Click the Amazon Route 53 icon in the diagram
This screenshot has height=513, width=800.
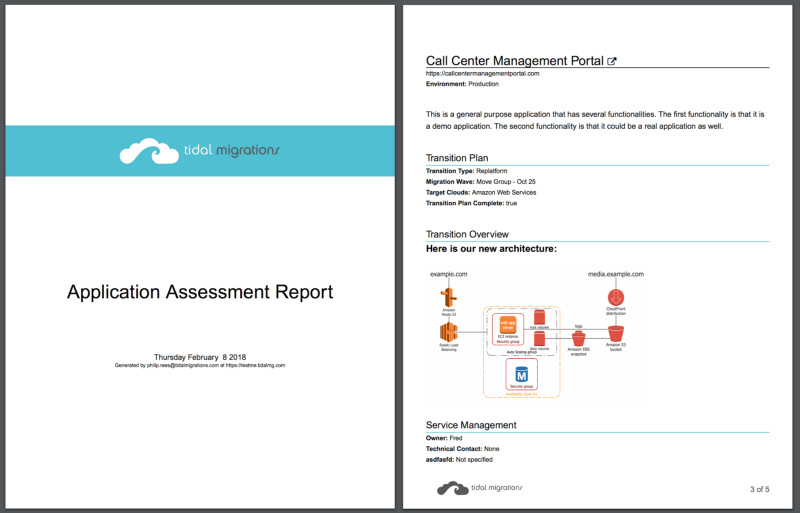448,297
